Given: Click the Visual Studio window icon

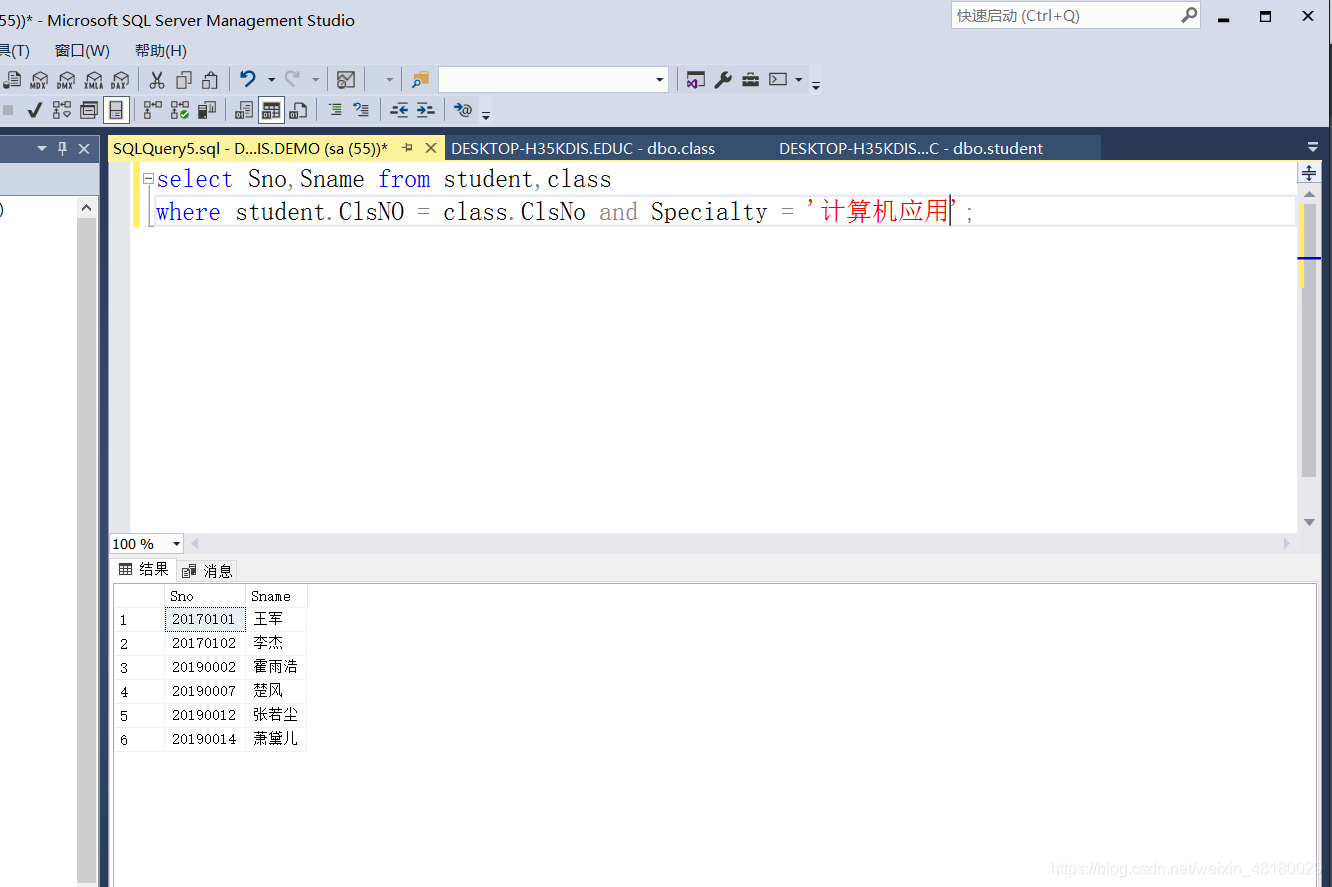Looking at the screenshot, I should coord(696,80).
